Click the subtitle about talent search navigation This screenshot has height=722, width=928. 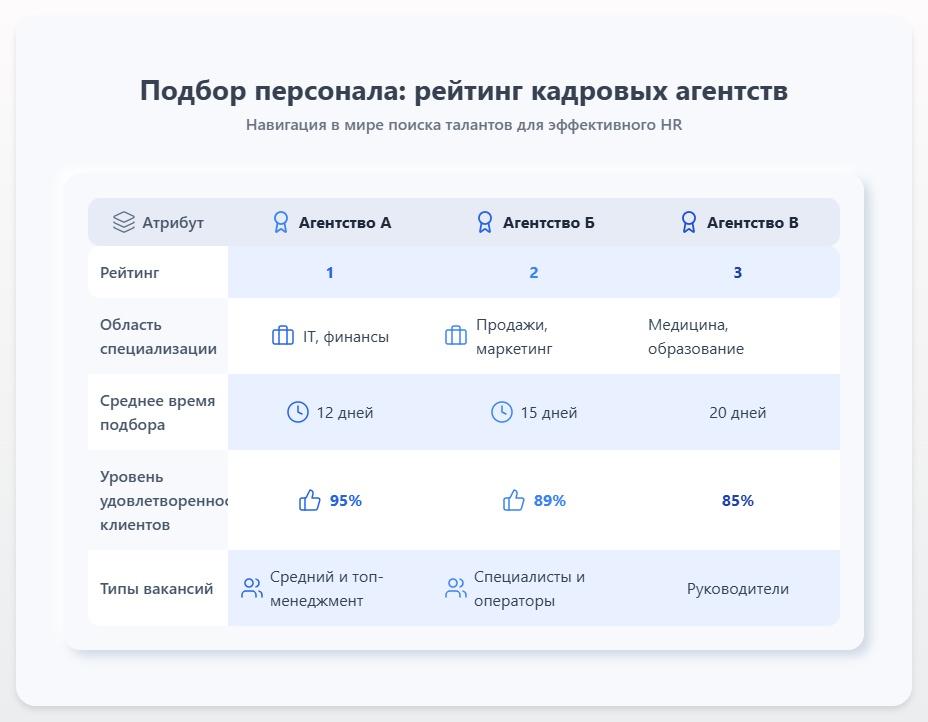(x=463, y=126)
